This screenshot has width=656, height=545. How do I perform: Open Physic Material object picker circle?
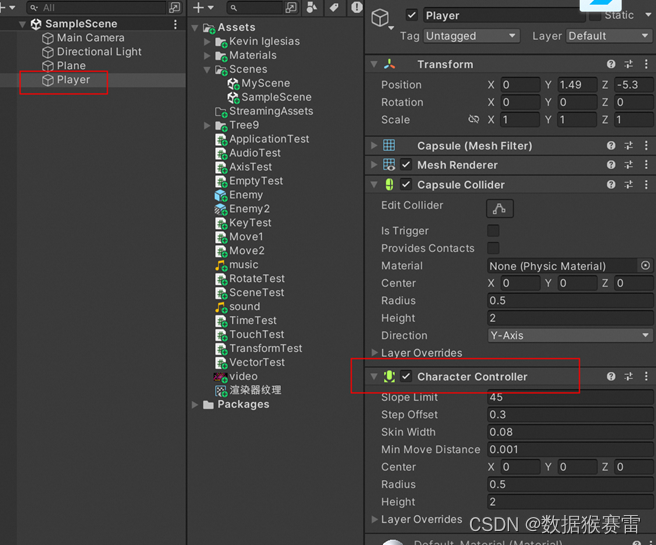pyautogui.click(x=645, y=266)
